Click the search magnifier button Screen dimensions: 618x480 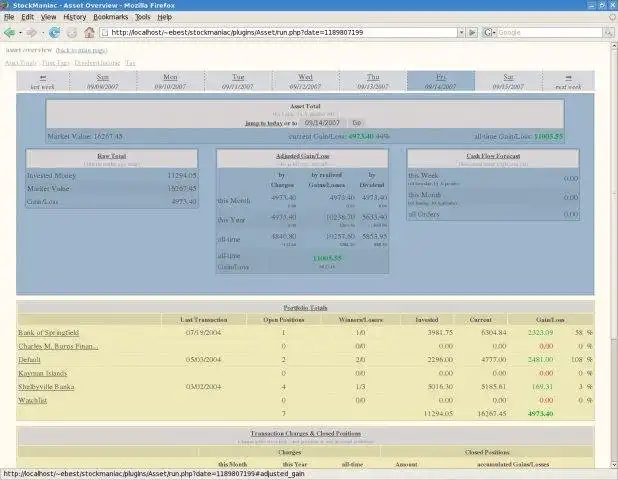click(608, 33)
